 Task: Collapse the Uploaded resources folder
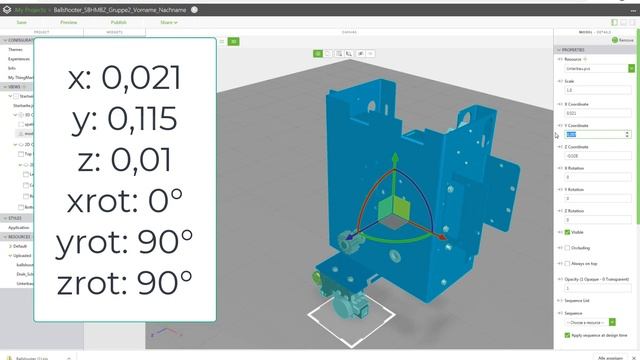pos(10,256)
